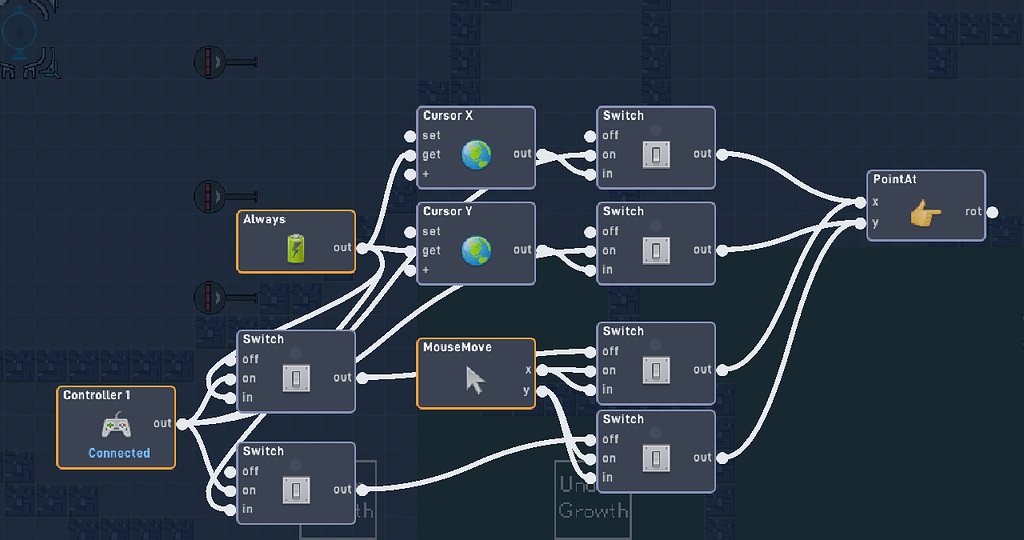Viewport: 1024px width, 540px height.
Task: Select the Cursor Y out port
Action: [x=541, y=251]
